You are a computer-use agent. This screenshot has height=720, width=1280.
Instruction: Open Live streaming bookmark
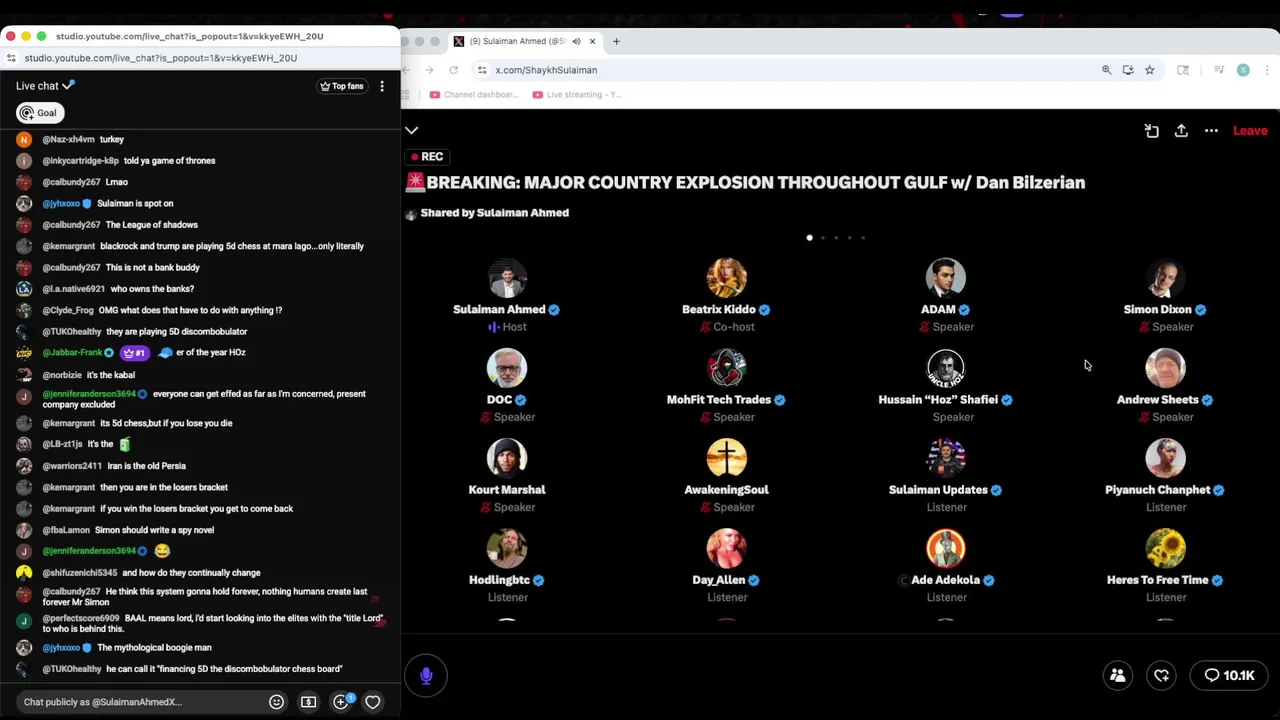577,95
